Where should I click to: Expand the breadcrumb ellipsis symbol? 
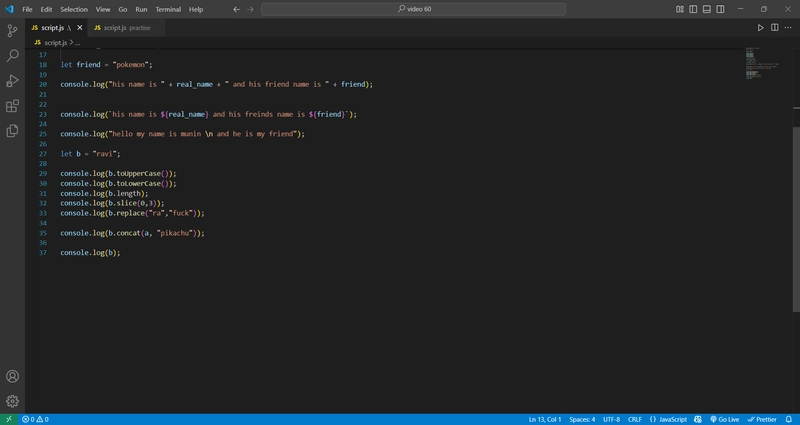[78, 43]
